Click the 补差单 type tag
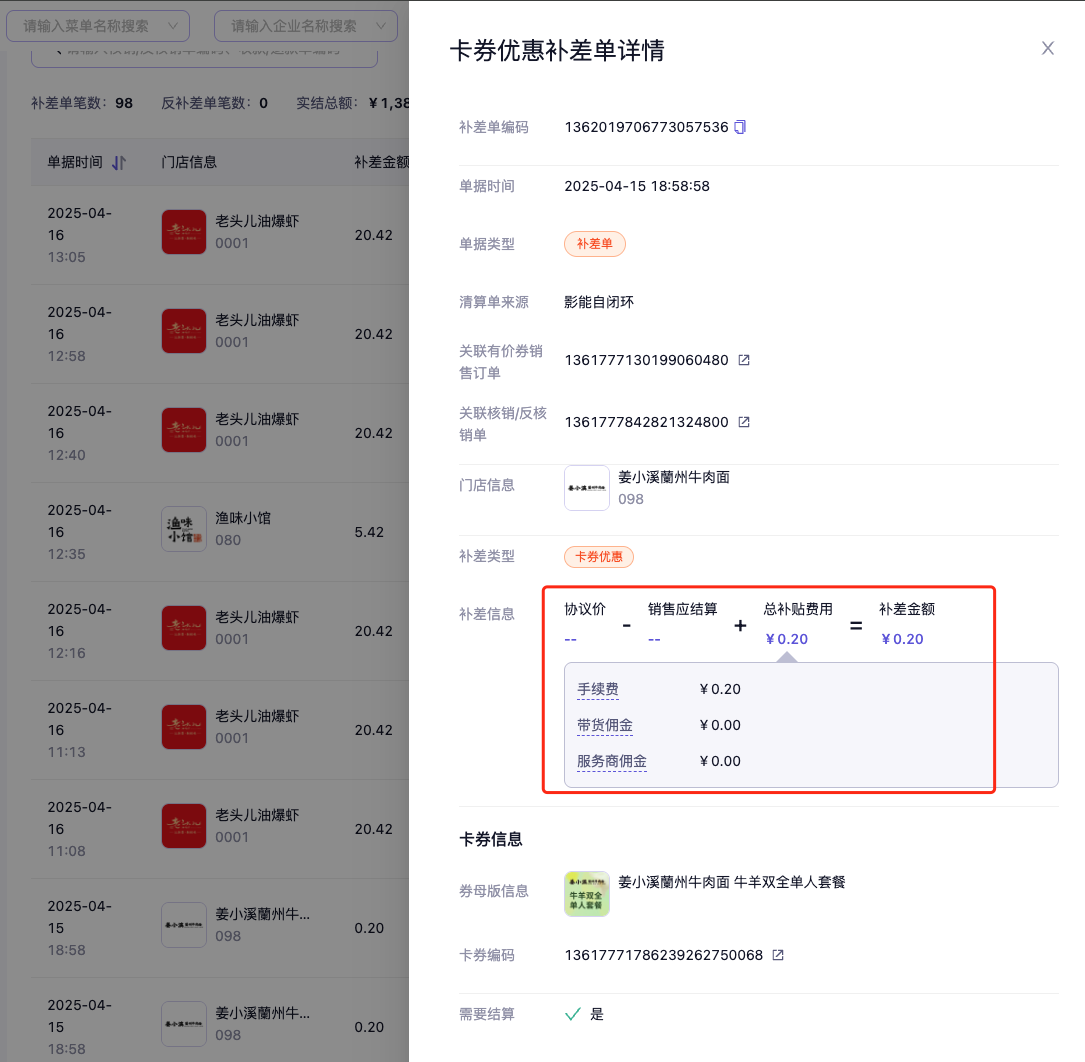 [x=595, y=244]
